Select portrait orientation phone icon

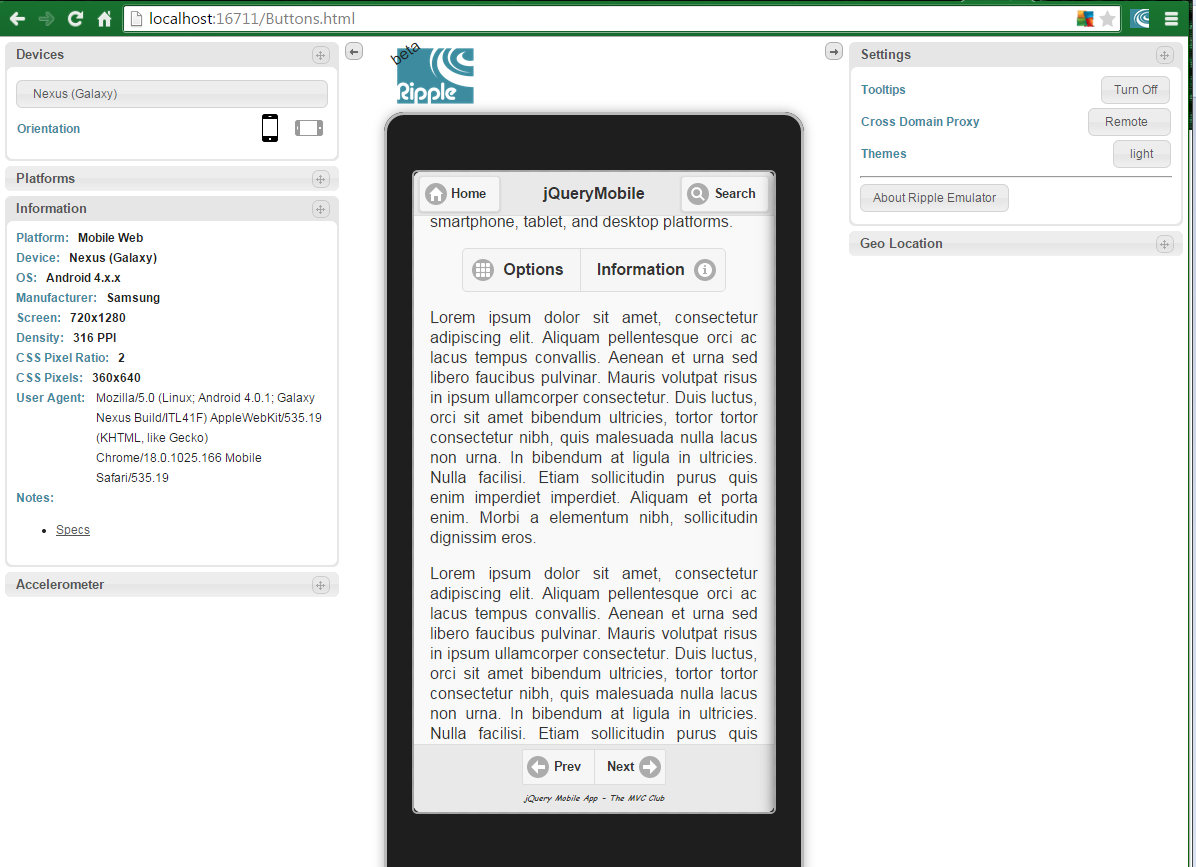270,128
